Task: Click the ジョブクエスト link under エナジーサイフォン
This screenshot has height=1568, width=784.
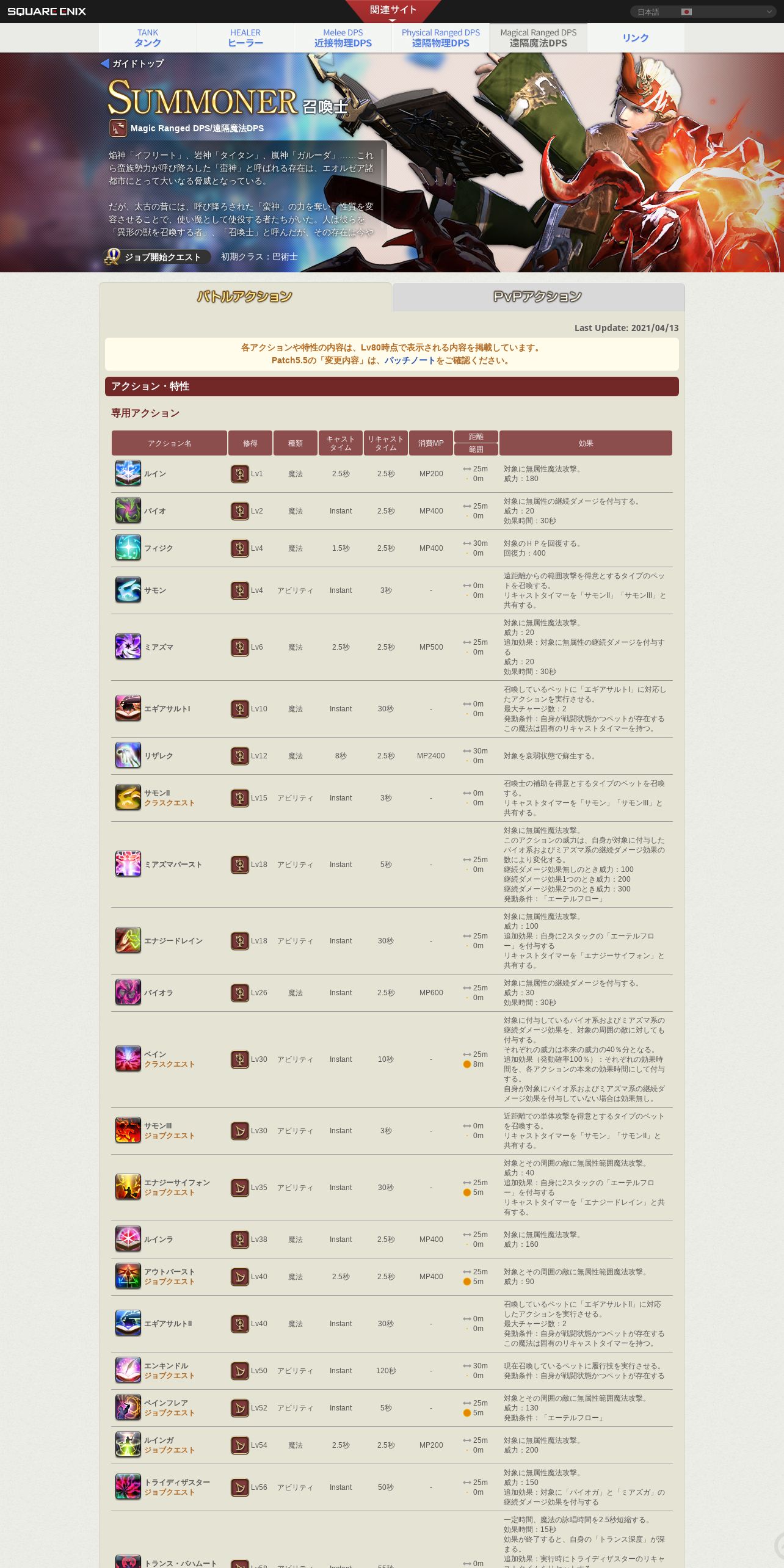Action: (x=169, y=1192)
